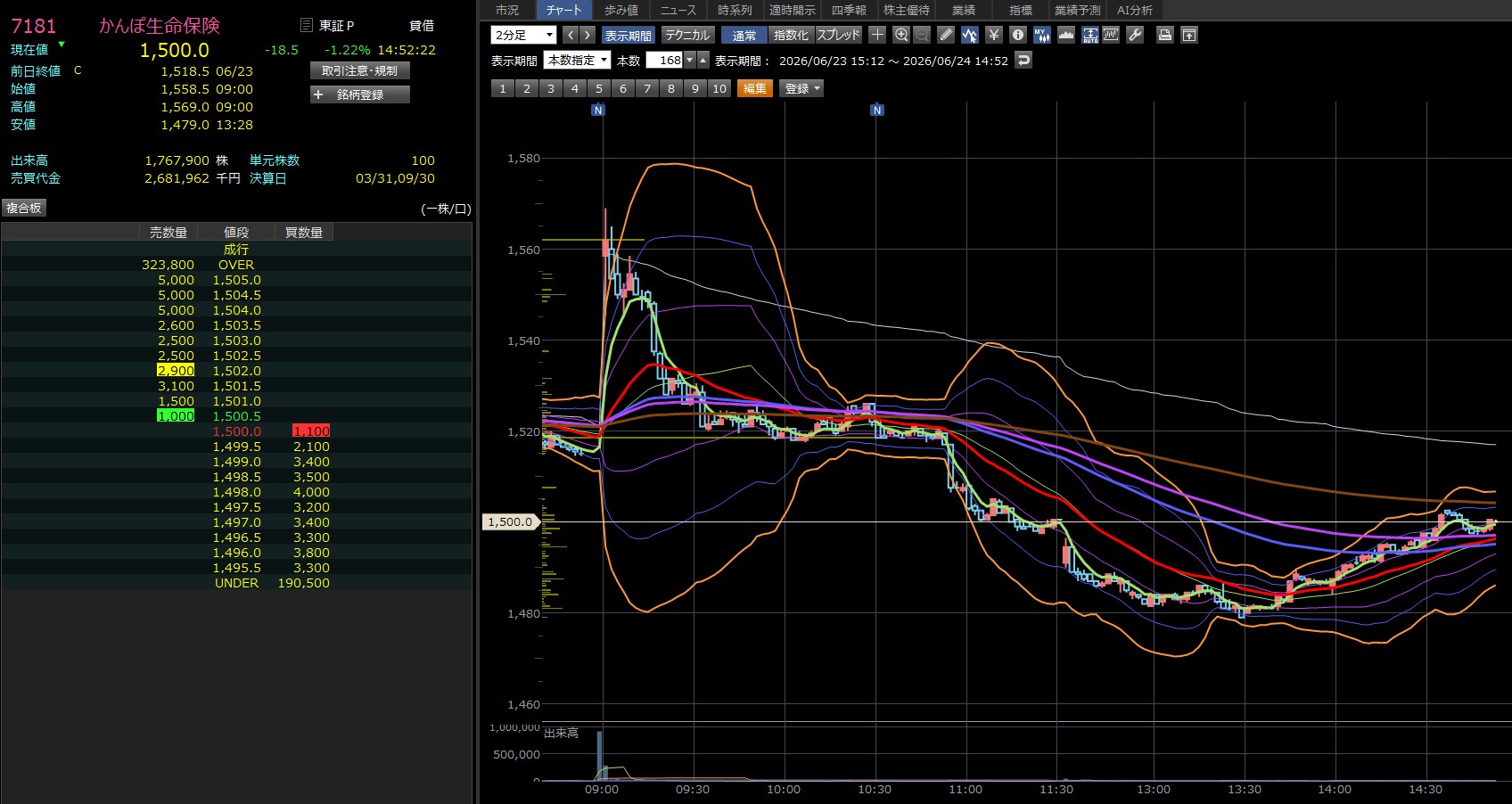
Task: Open the document icon beside 東証P
Action: click(x=307, y=25)
